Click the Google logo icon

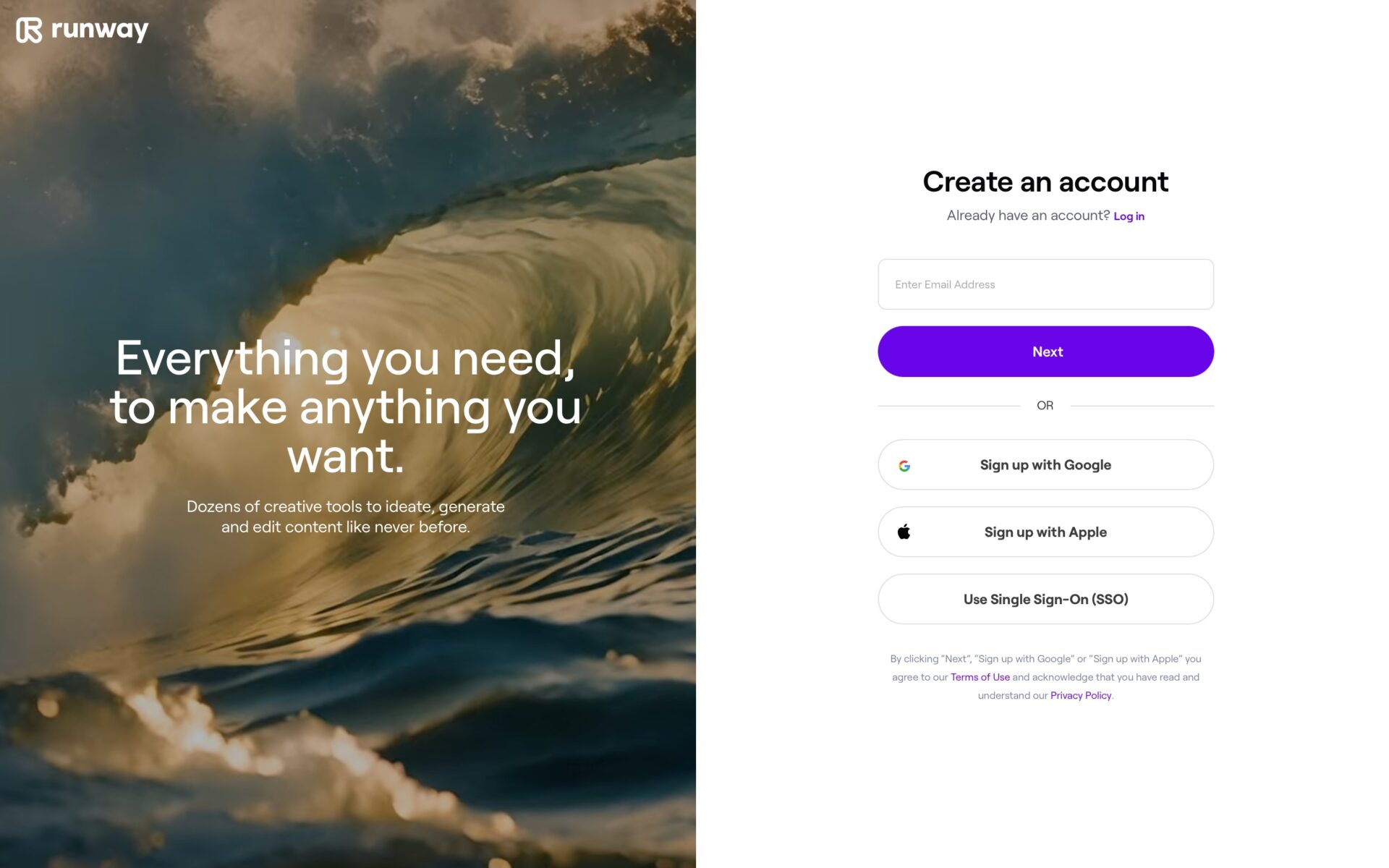tap(904, 466)
